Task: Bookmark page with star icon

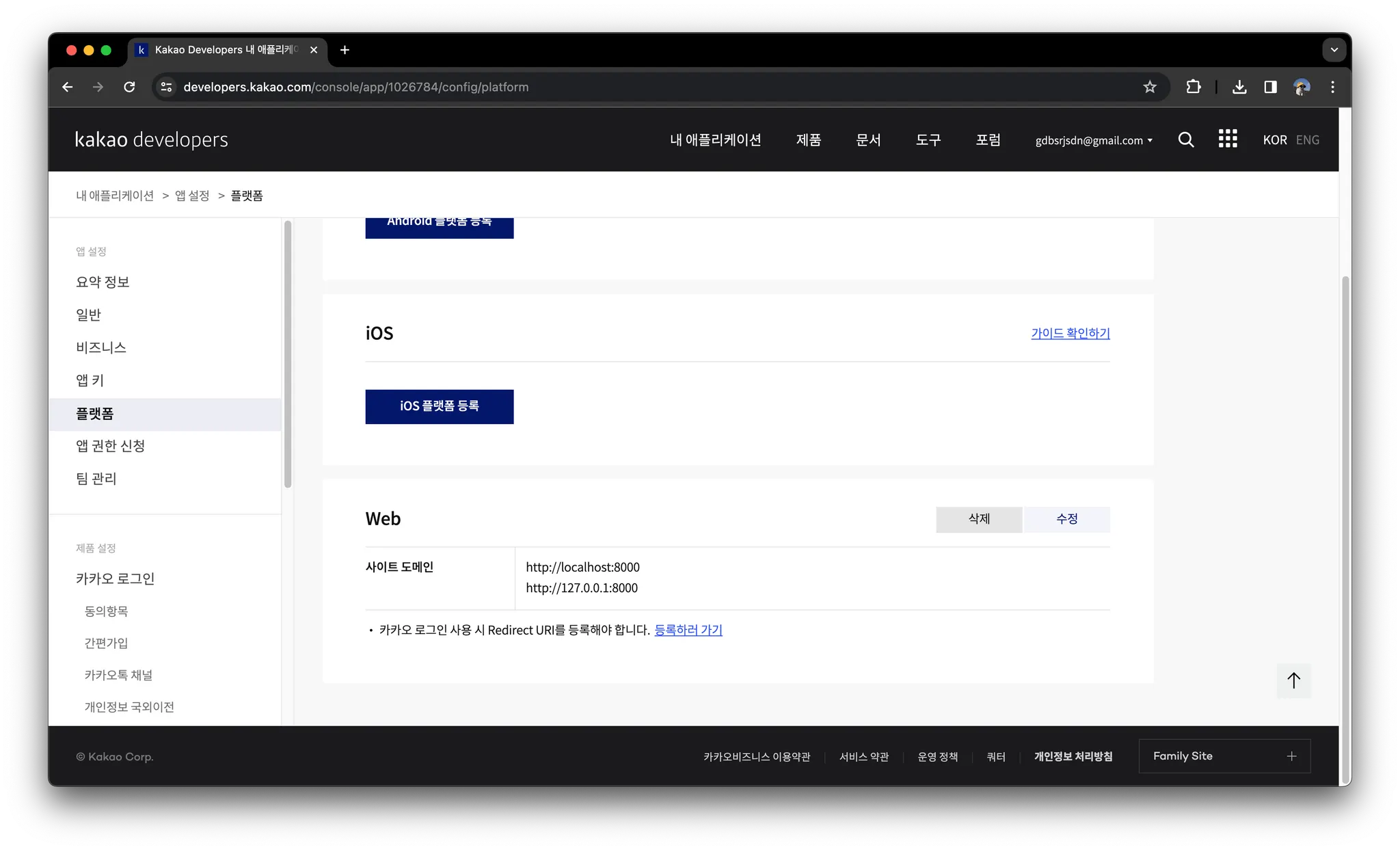Action: pyautogui.click(x=1150, y=87)
